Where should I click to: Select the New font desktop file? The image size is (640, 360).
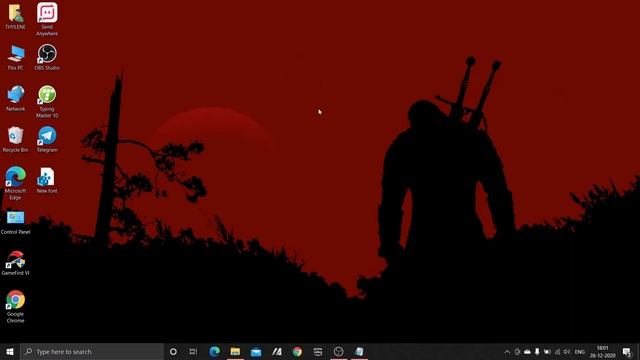(47, 180)
